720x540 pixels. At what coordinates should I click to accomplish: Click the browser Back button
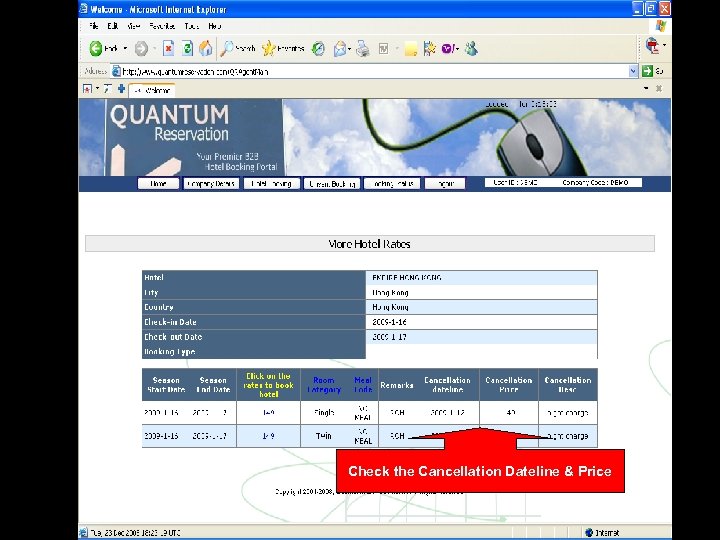click(x=103, y=48)
